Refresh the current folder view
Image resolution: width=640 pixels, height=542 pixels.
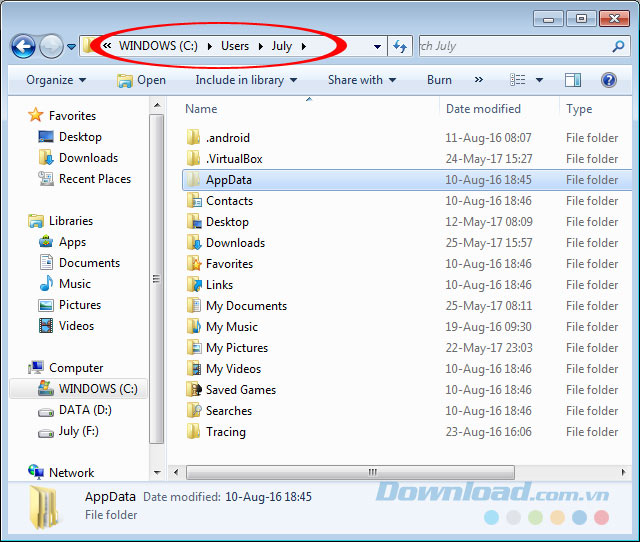click(400, 46)
